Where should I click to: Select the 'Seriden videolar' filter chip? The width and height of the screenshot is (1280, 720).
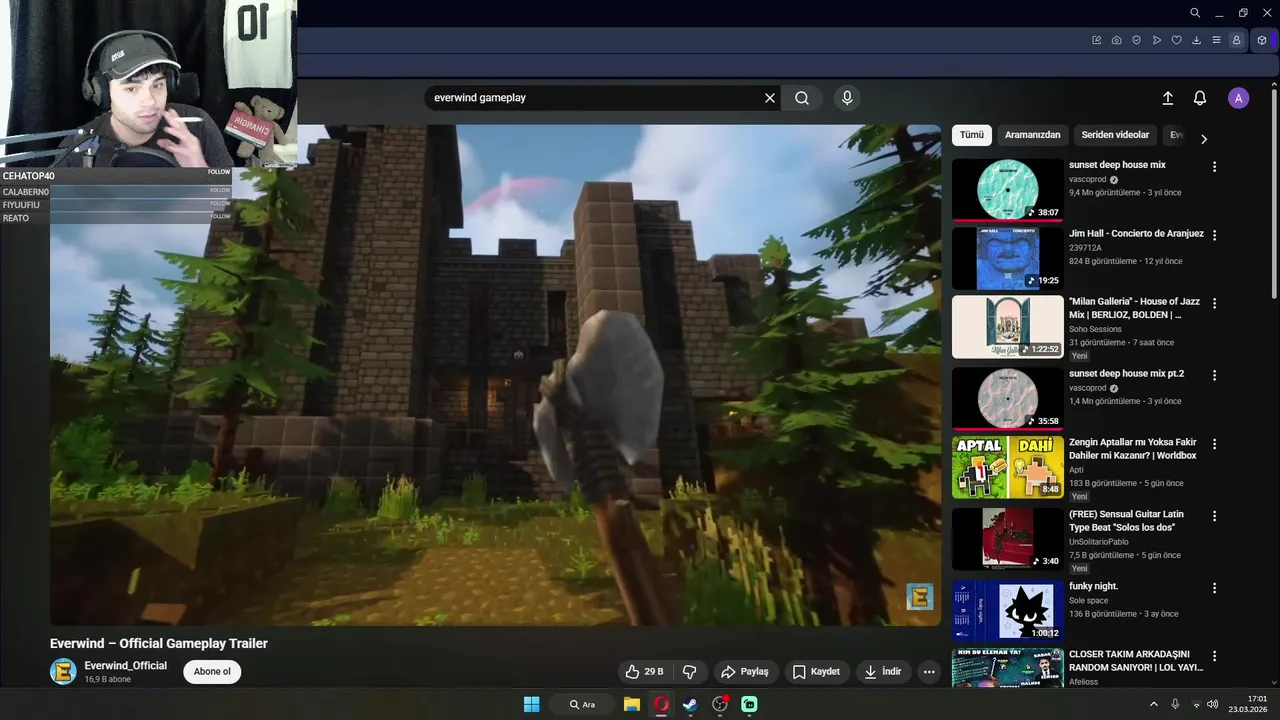[1115, 135]
